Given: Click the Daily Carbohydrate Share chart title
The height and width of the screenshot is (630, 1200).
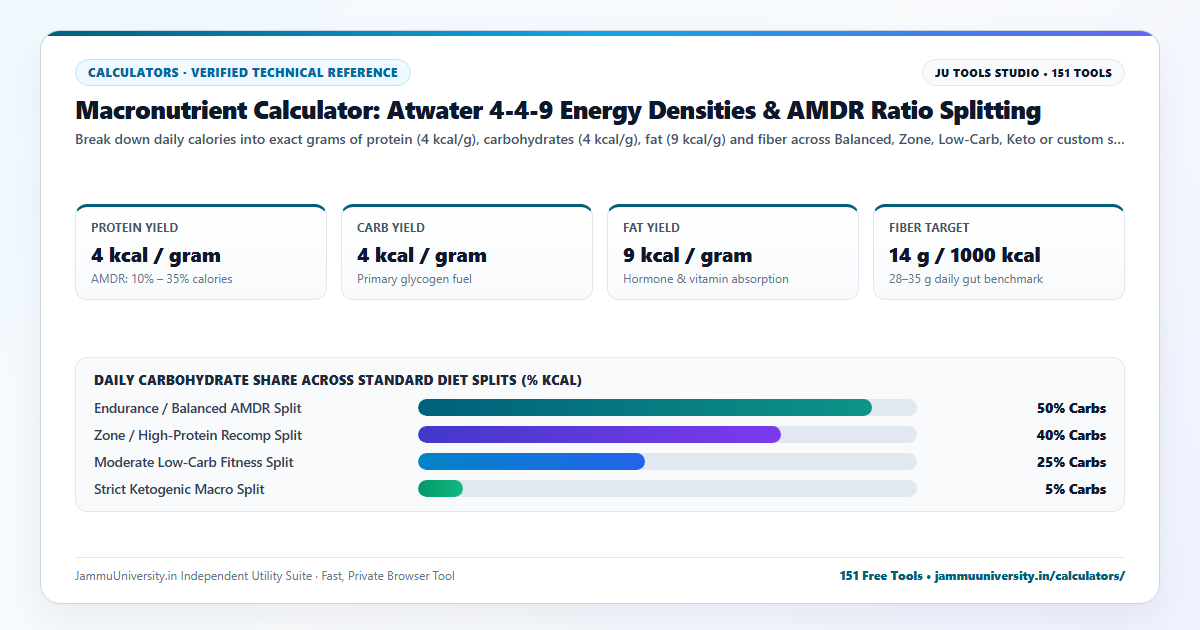Looking at the screenshot, I should click(x=338, y=380).
